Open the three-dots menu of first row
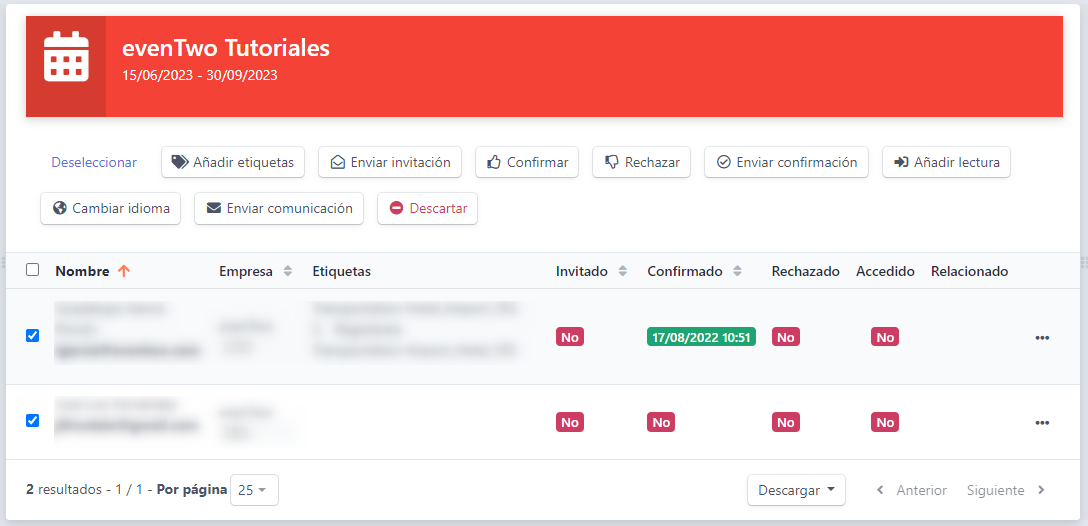The image size is (1088, 526). coord(1042,337)
